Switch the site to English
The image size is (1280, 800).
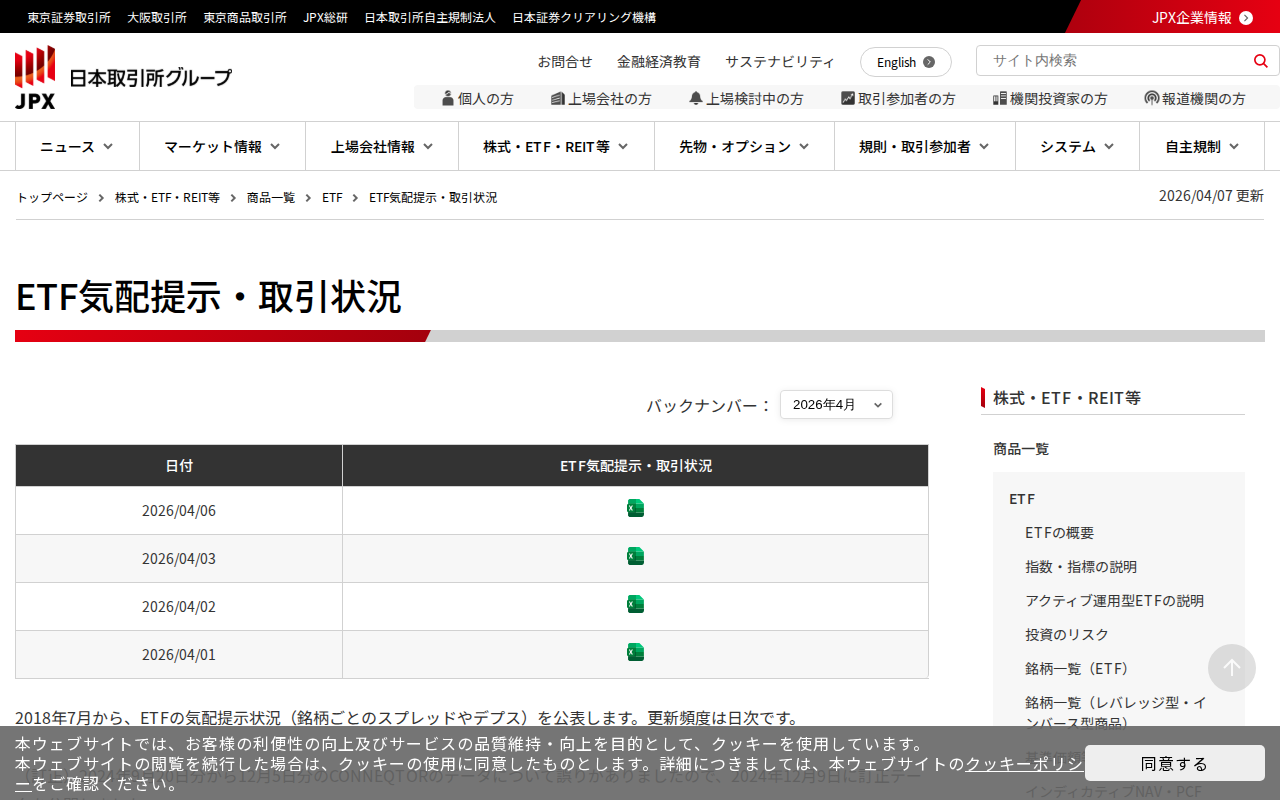pyautogui.click(x=906, y=62)
